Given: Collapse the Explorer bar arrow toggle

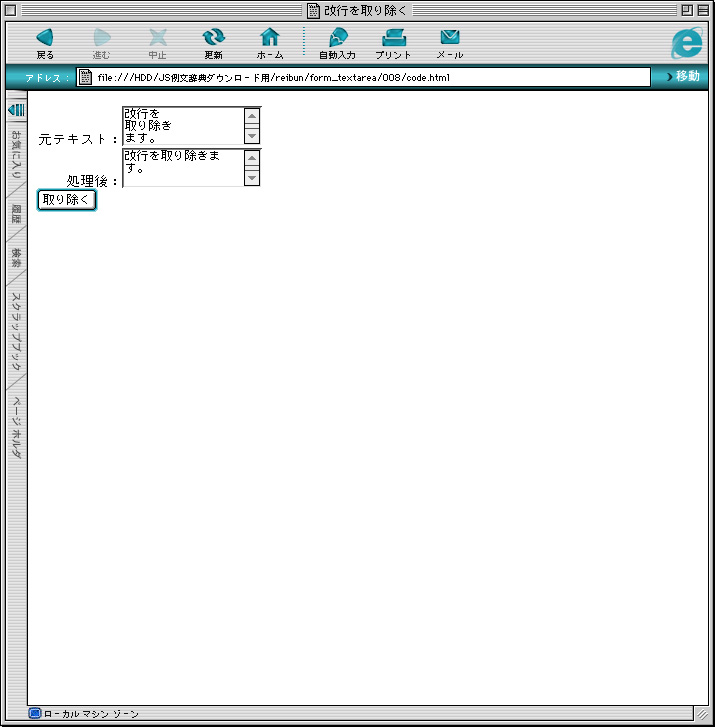Looking at the screenshot, I should [x=17, y=110].
